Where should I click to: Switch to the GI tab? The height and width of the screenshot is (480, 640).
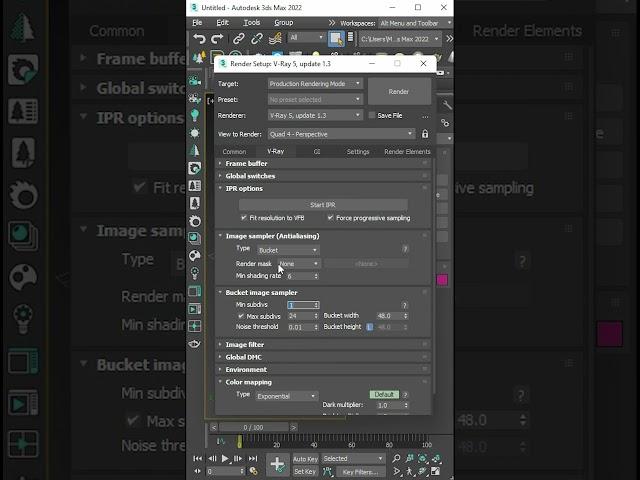pyautogui.click(x=317, y=151)
